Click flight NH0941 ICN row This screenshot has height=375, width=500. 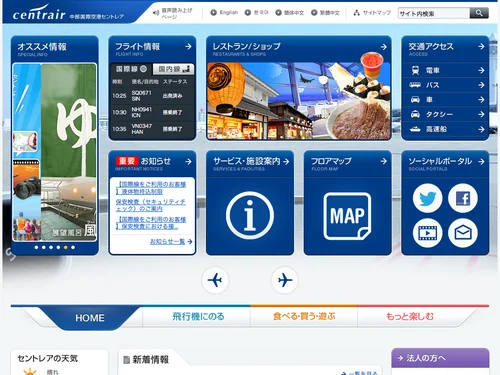[152, 112]
